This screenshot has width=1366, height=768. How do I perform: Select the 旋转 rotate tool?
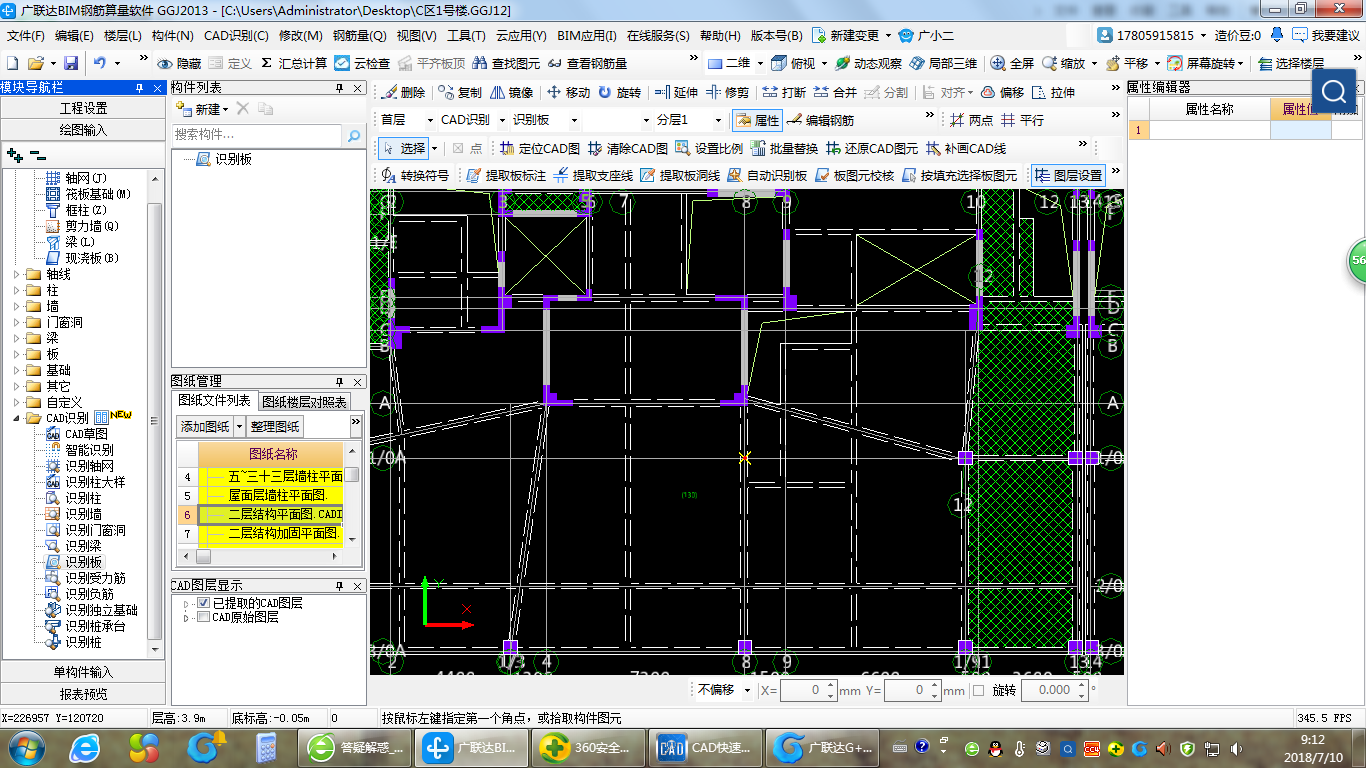click(x=619, y=92)
